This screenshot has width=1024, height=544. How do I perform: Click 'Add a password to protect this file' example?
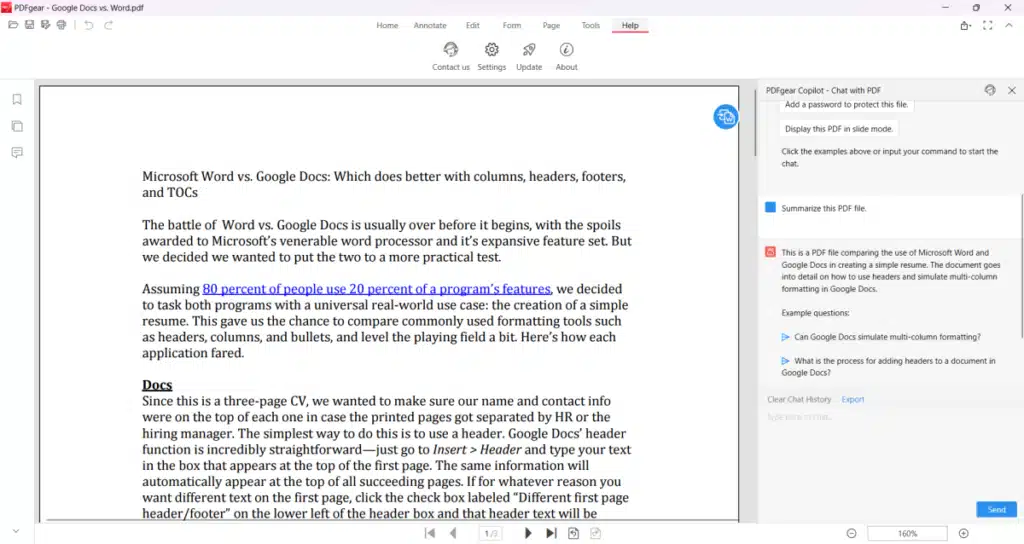846,105
